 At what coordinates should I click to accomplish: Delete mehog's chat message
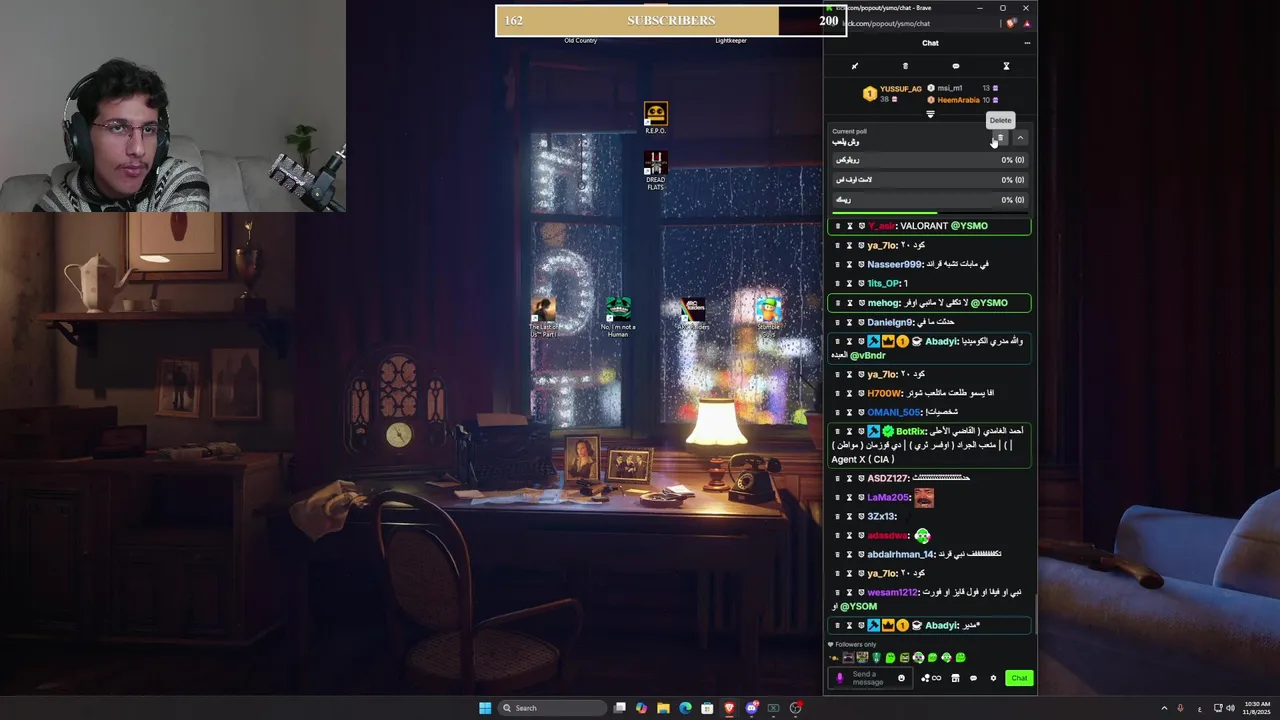[x=838, y=303]
